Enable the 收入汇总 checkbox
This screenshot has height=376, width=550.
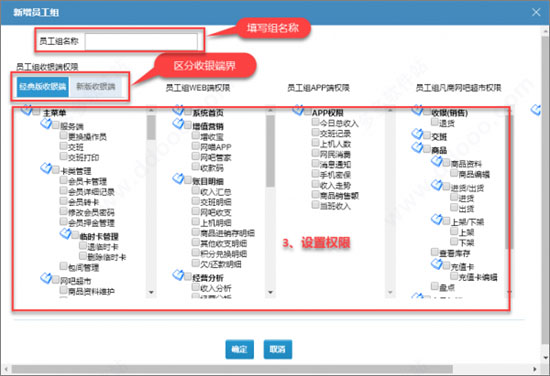pos(196,190)
